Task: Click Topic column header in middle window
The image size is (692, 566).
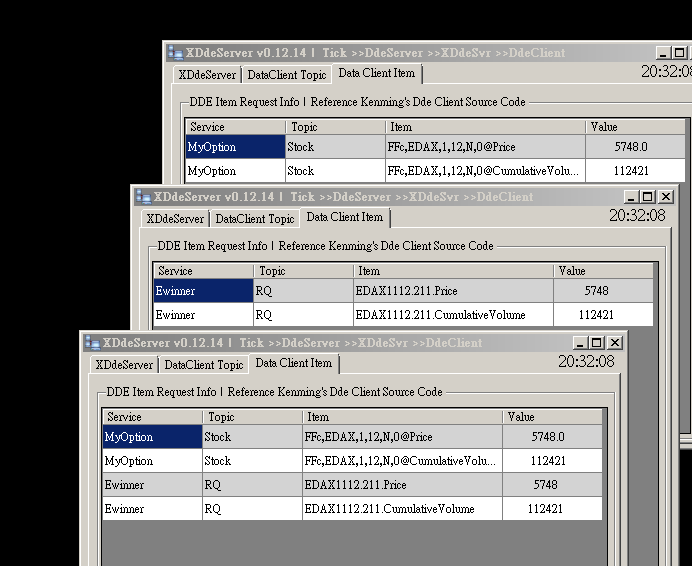Action: point(304,271)
